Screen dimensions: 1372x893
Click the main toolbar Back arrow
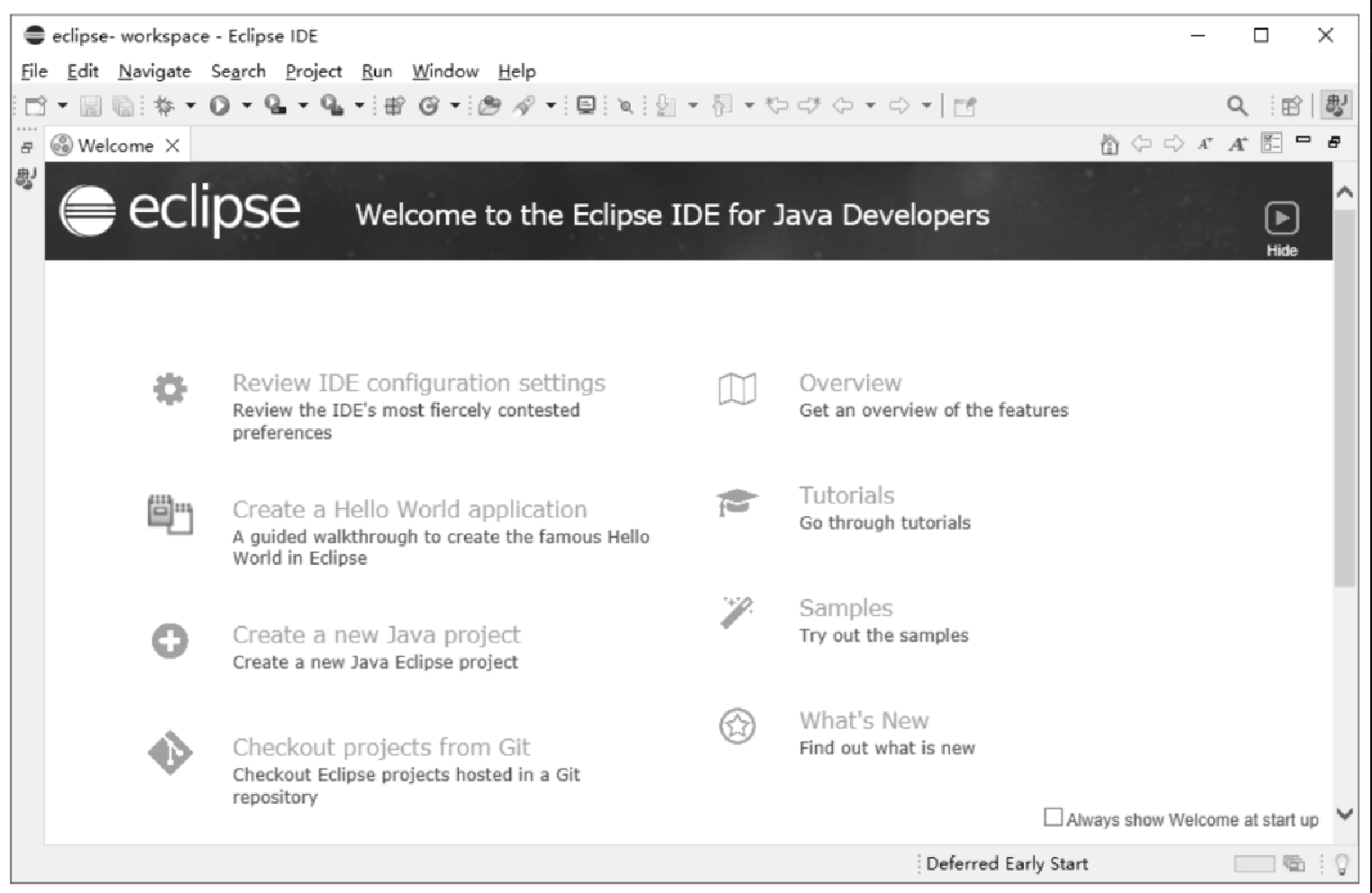click(843, 106)
